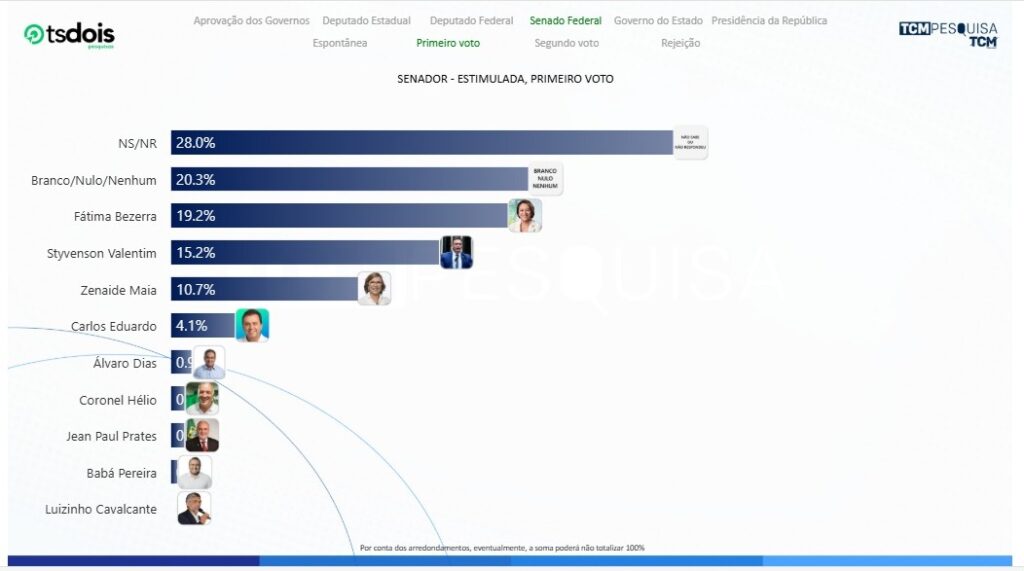Click Álvaro Dias's photo icon
The height and width of the screenshot is (571, 1024).
click(x=209, y=362)
